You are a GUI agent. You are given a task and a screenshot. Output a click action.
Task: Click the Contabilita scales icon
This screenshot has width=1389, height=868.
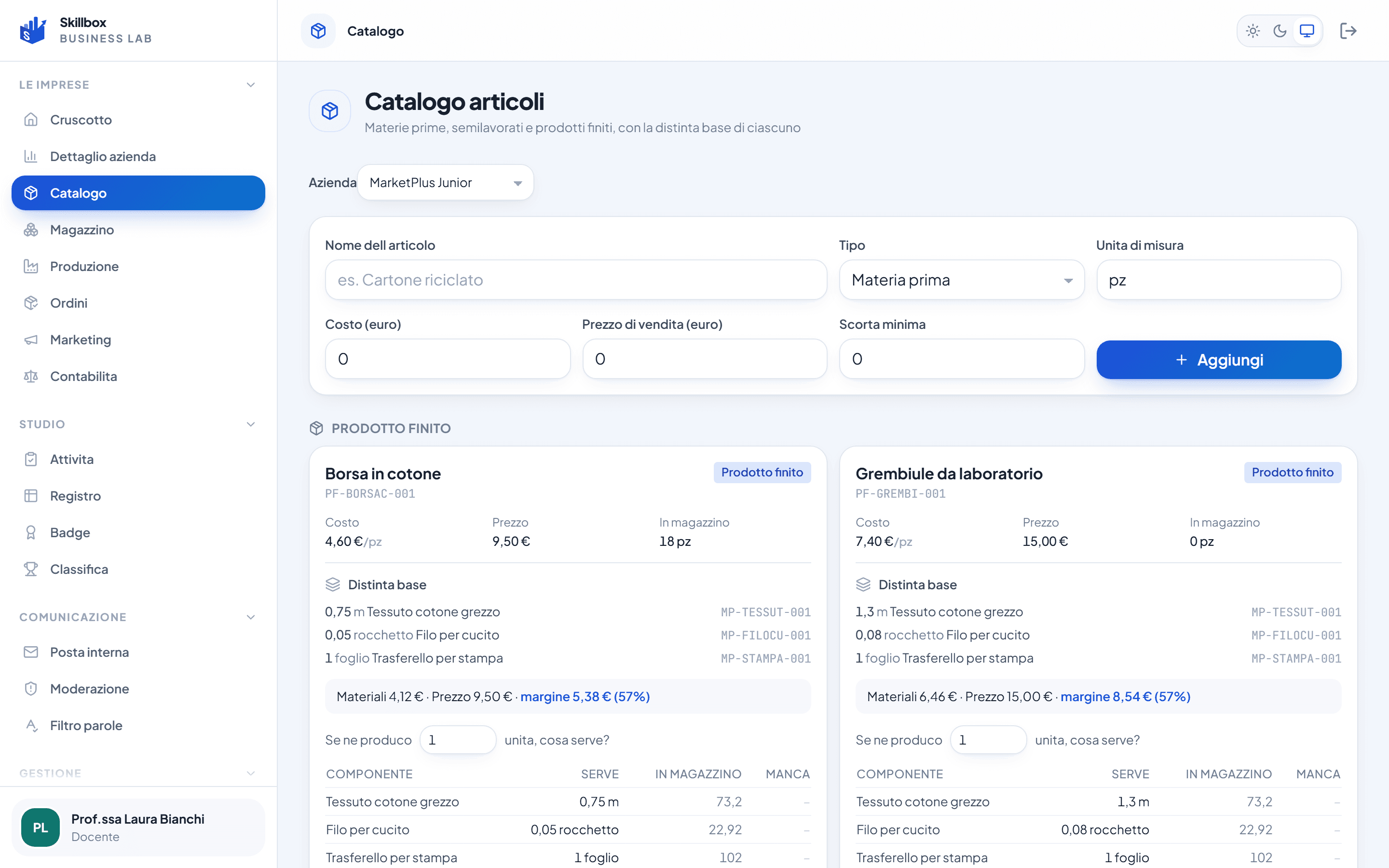coord(31,377)
